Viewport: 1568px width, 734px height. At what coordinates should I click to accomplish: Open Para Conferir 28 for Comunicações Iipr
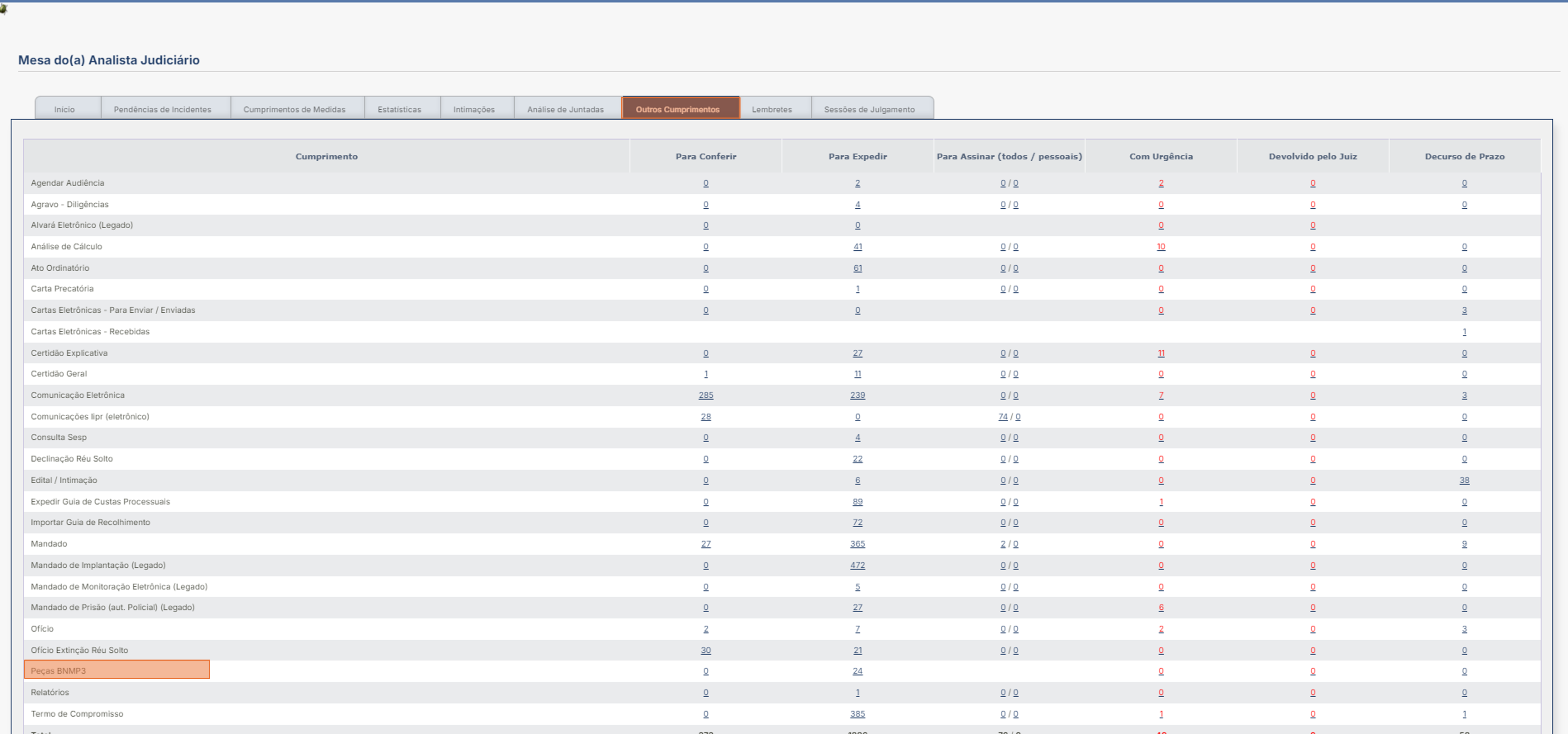pos(706,417)
